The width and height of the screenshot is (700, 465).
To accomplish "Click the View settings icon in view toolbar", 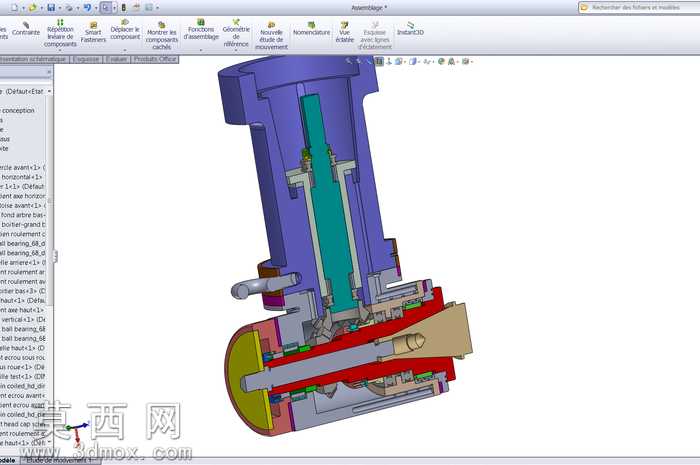I will click(466, 62).
